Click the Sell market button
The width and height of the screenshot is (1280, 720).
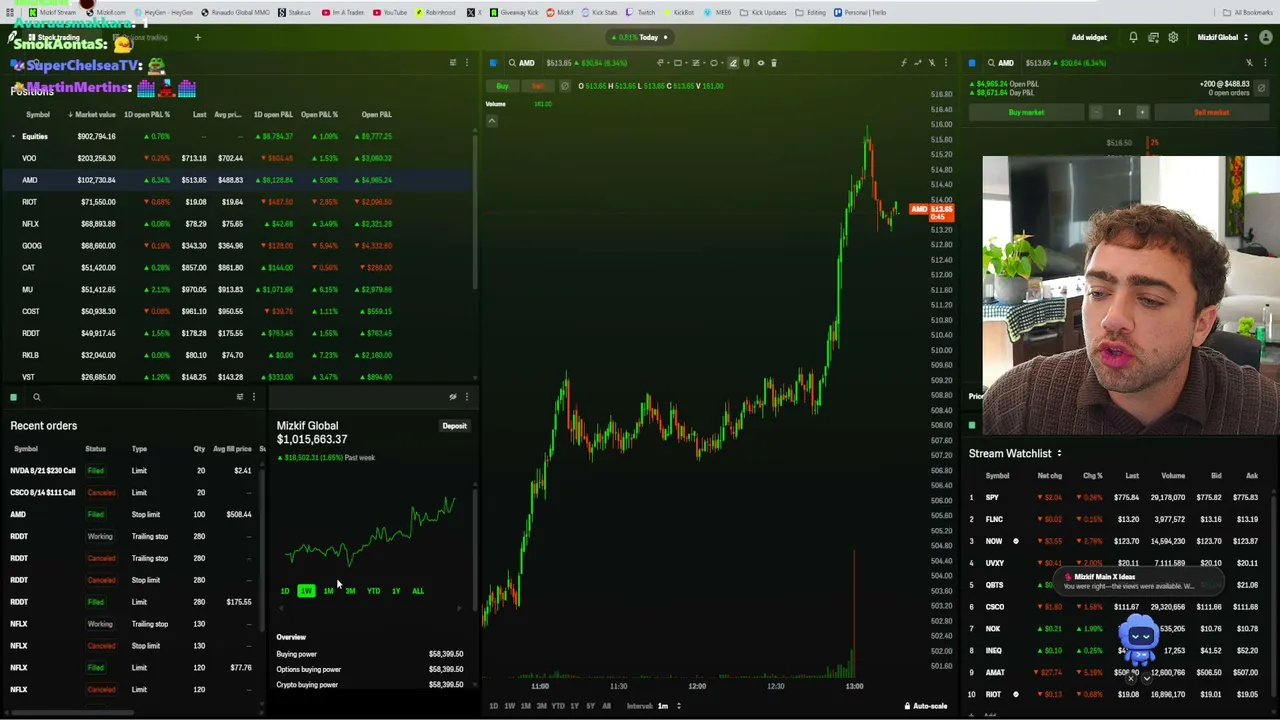tap(1212, 112)
